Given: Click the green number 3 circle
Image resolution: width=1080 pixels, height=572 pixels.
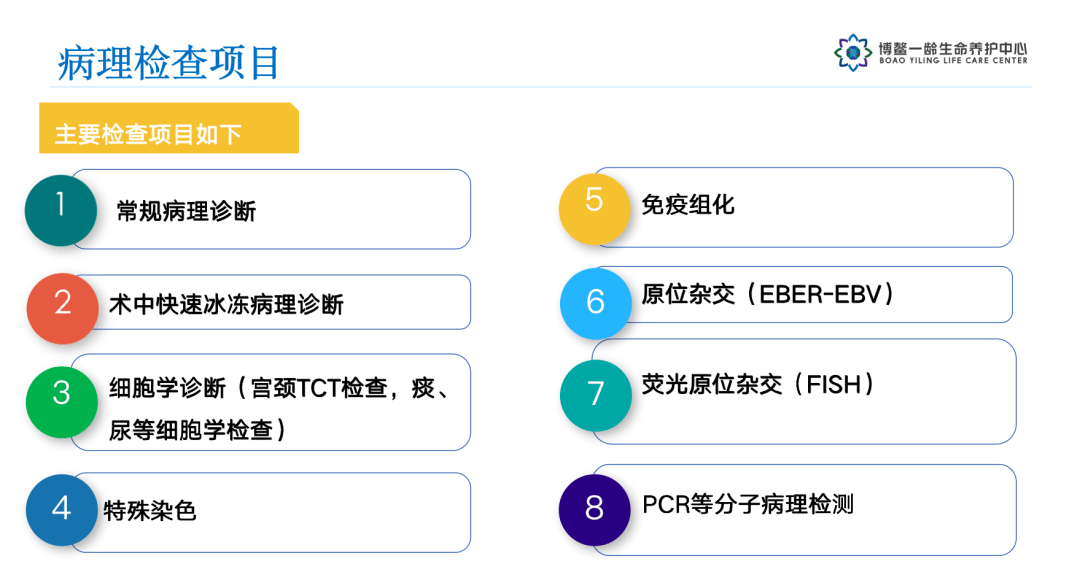Looking at the screenshot, I should 62,394.
